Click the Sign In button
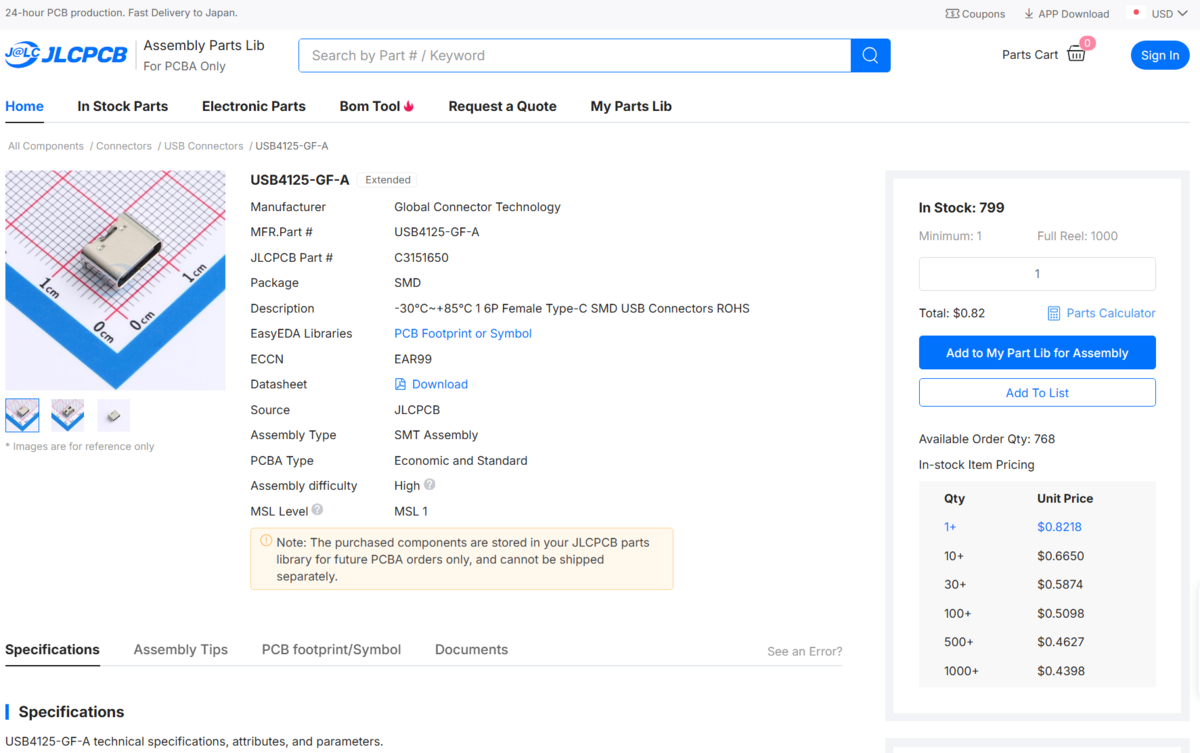 point(1160,55)
